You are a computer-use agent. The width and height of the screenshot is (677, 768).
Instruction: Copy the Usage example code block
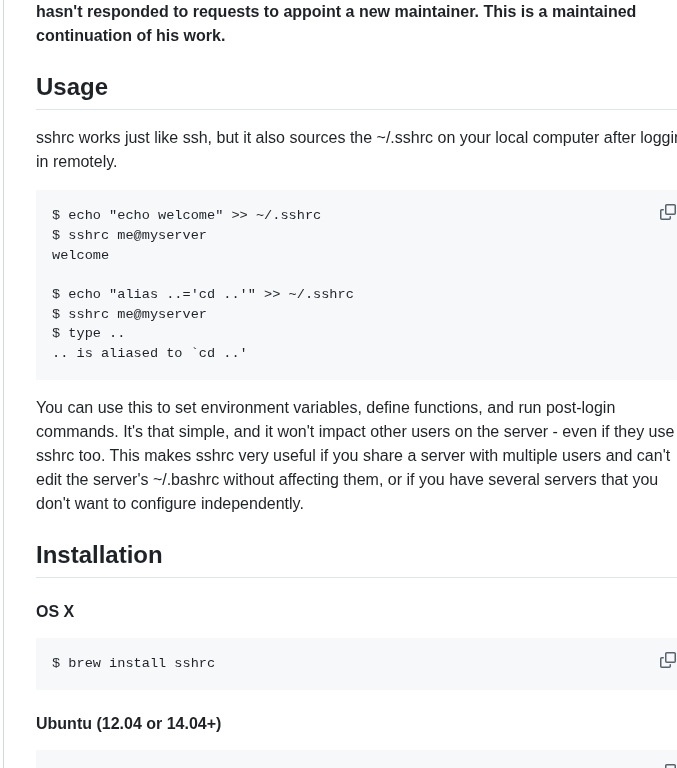click(x=668, y=212)
